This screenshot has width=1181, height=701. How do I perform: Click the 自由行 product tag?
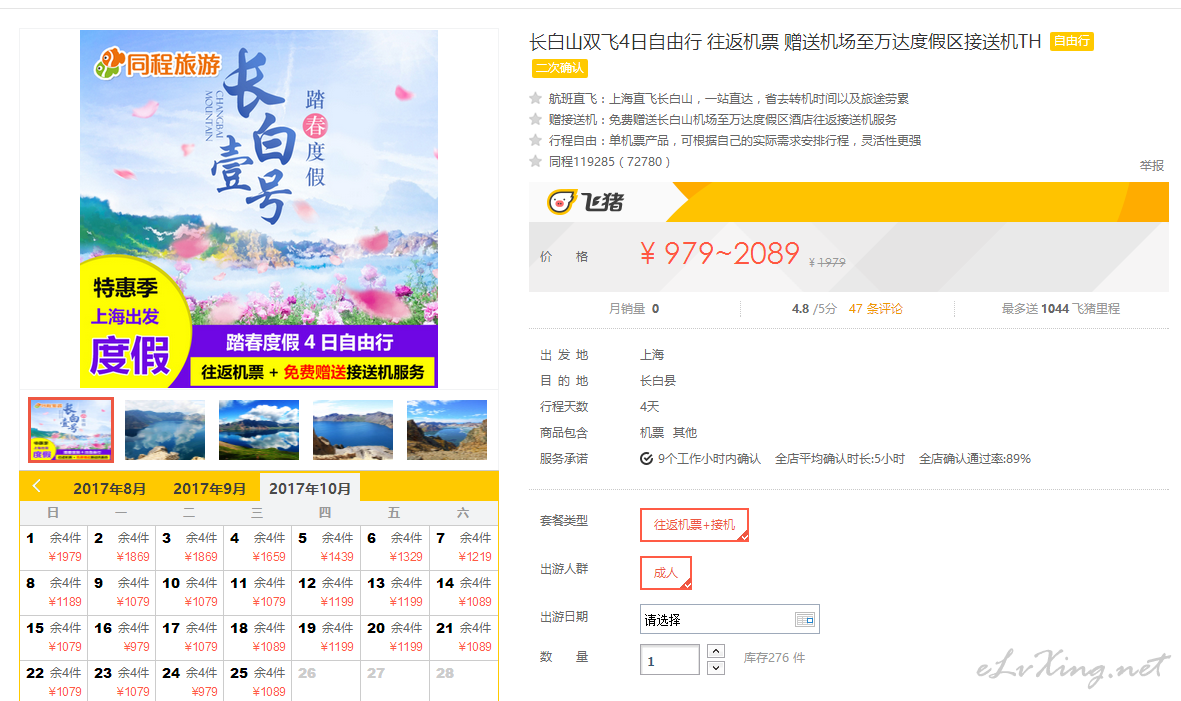(1071, 41)
